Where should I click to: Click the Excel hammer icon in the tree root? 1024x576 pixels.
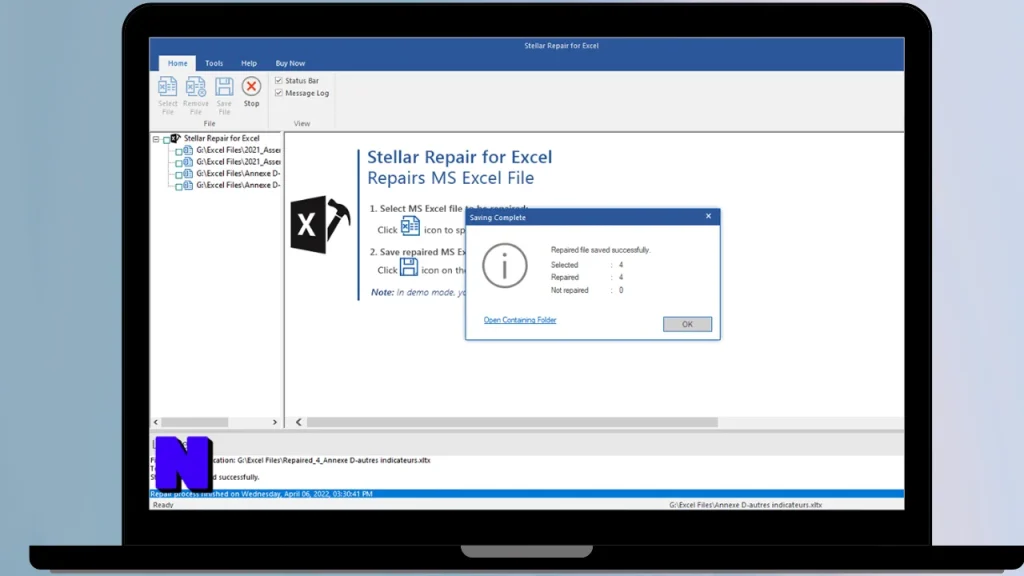[x=176, y=138]
